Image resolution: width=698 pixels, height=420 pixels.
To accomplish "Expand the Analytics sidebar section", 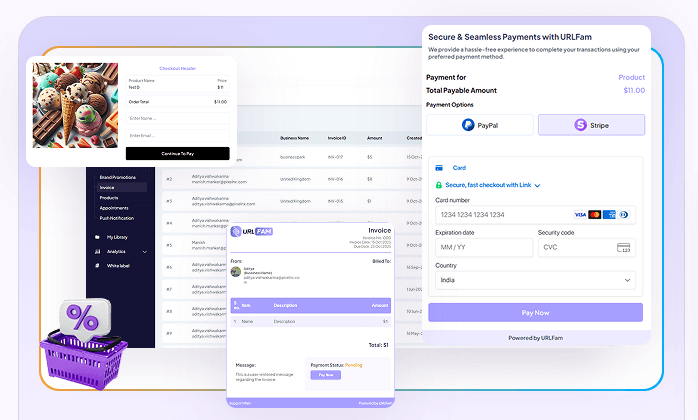I will coord(146,251).
